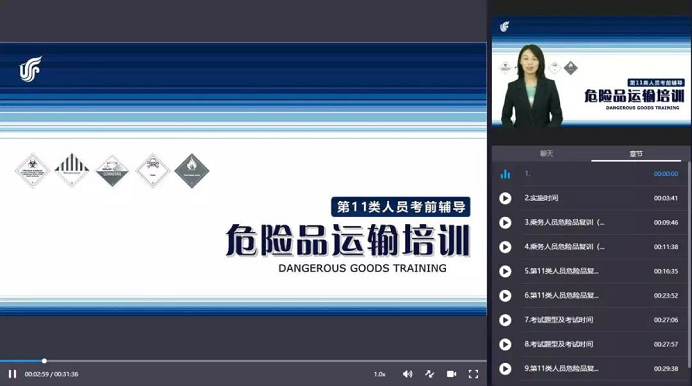This screenshot has width=692, height=386.
Task: Click the video progress bar handle
Action: (44, 361)
